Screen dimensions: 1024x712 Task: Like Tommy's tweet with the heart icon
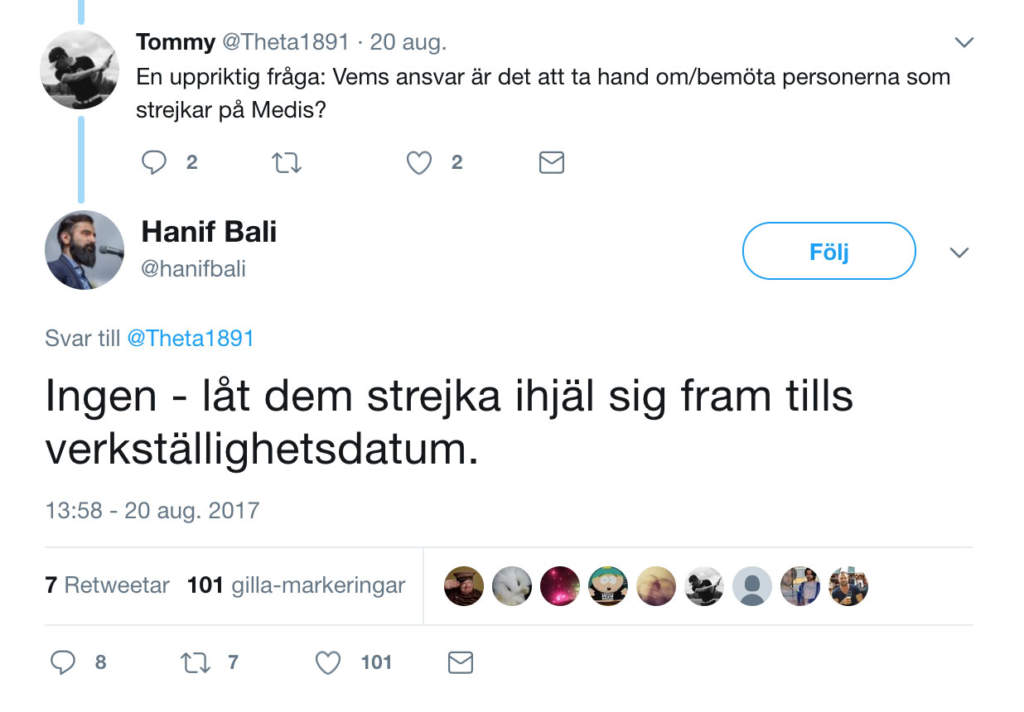419,163
